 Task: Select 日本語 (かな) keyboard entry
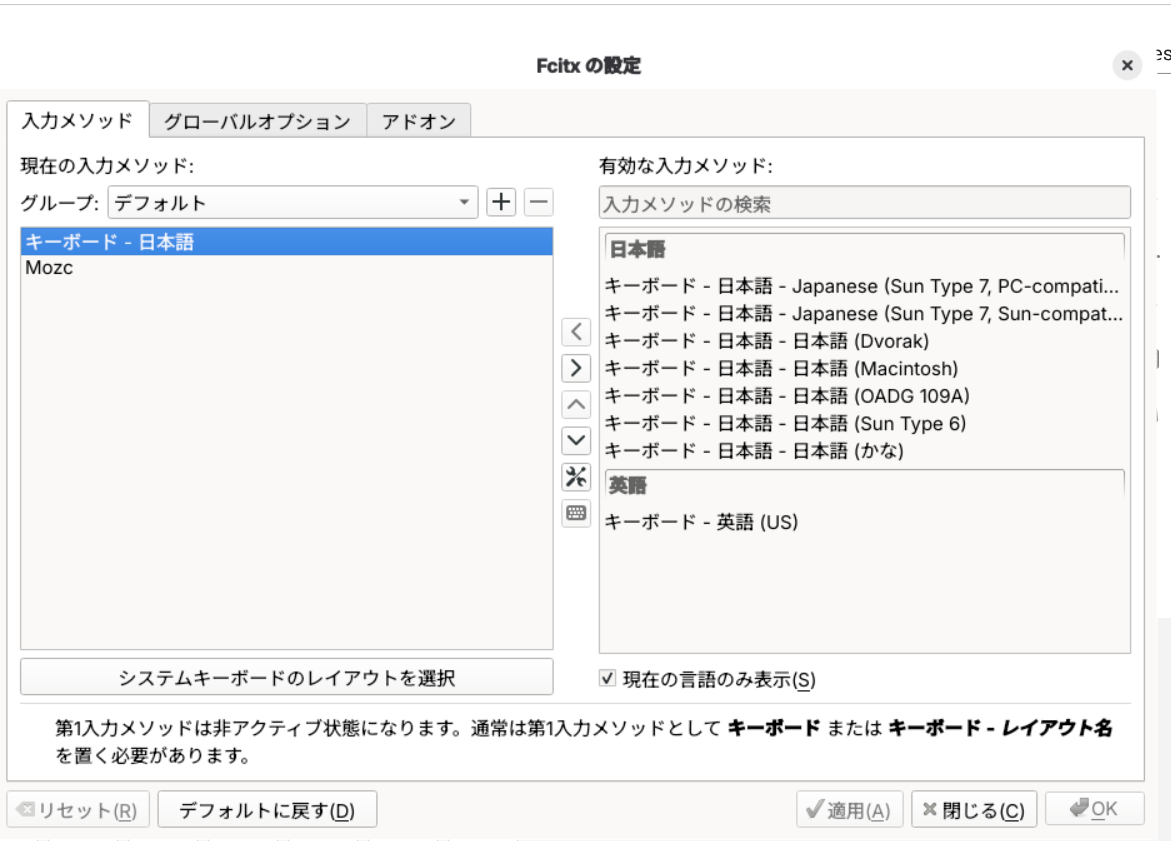click(863, 451)
